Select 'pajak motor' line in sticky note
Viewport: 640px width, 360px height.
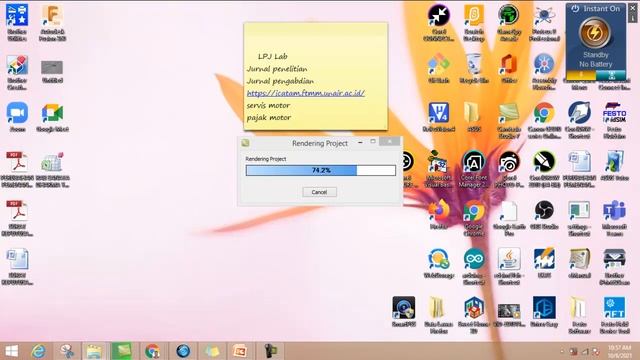tap(269, 118)
